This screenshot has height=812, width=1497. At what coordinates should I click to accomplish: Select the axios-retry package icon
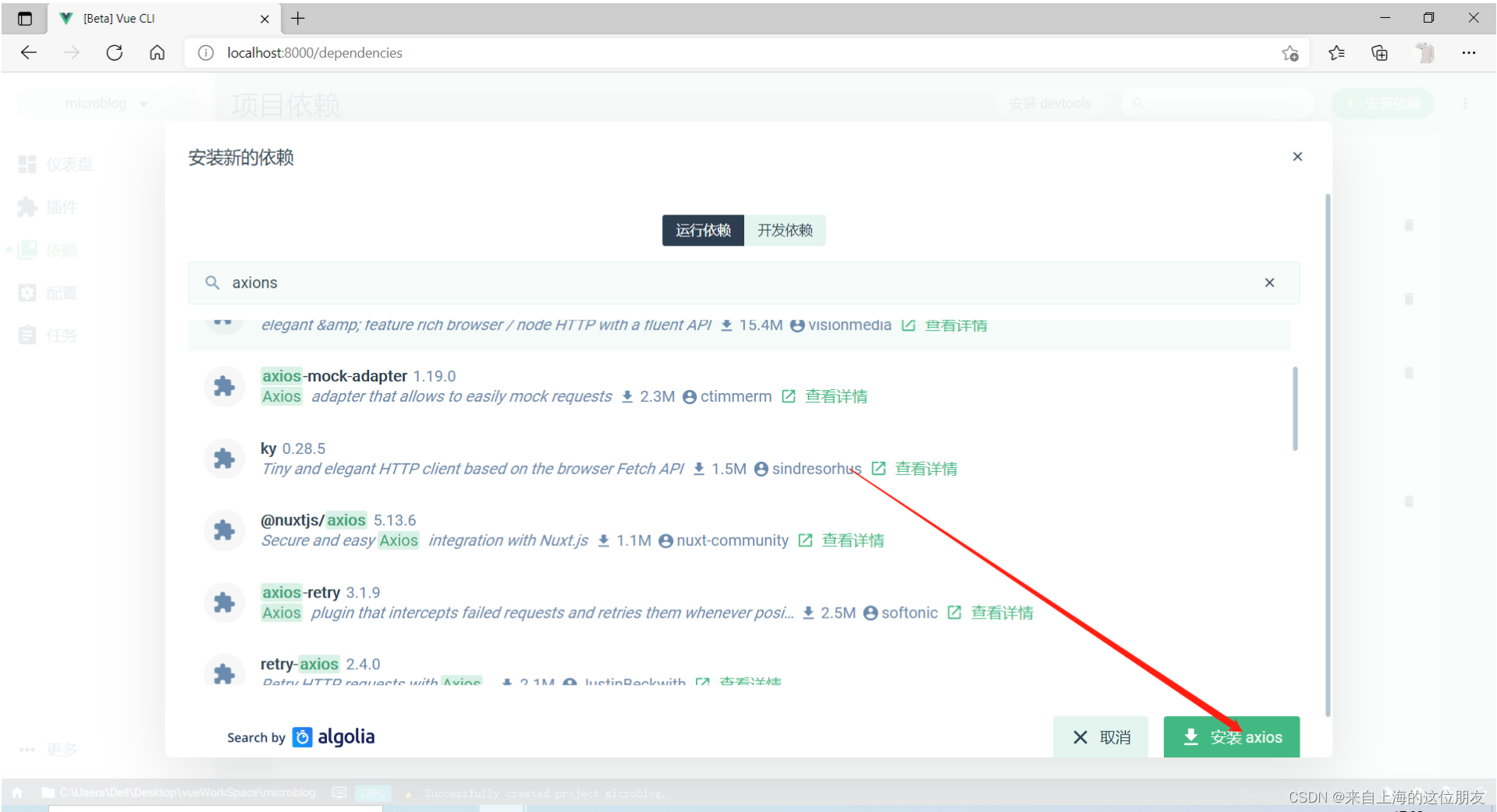225,603
